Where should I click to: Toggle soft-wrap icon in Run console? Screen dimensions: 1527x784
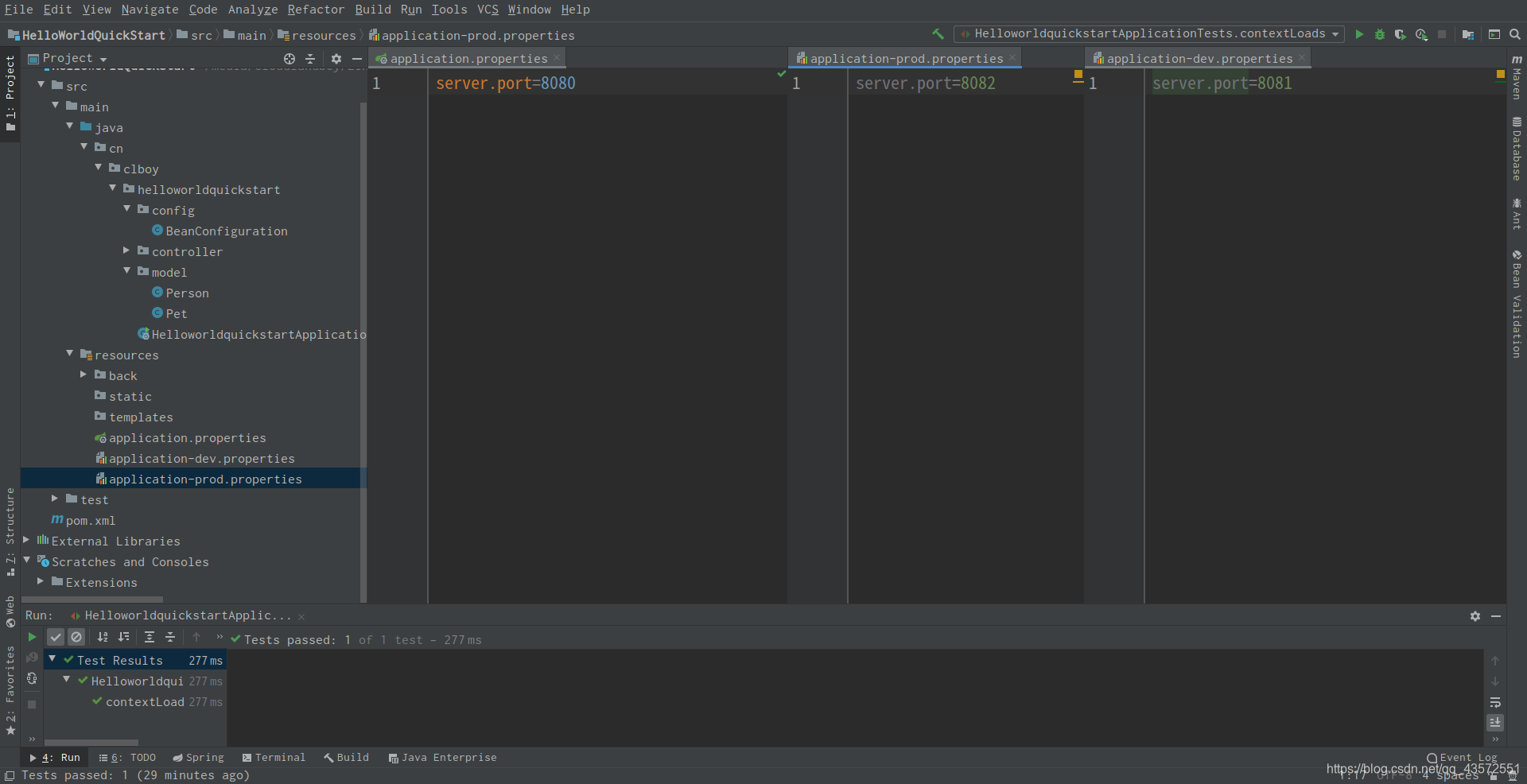pos(1495,702)
